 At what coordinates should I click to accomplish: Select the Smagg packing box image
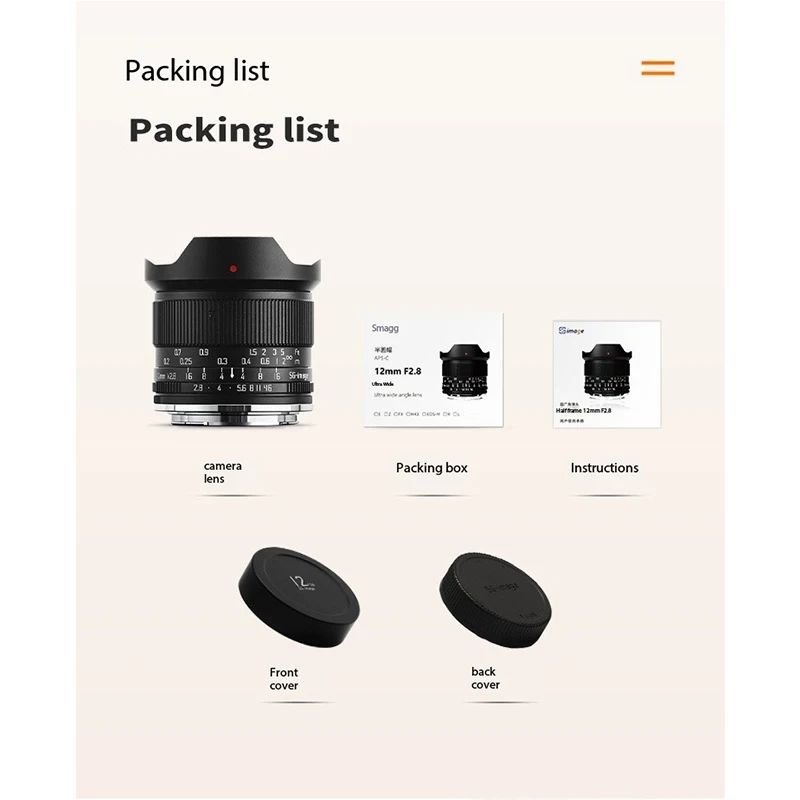434,370
